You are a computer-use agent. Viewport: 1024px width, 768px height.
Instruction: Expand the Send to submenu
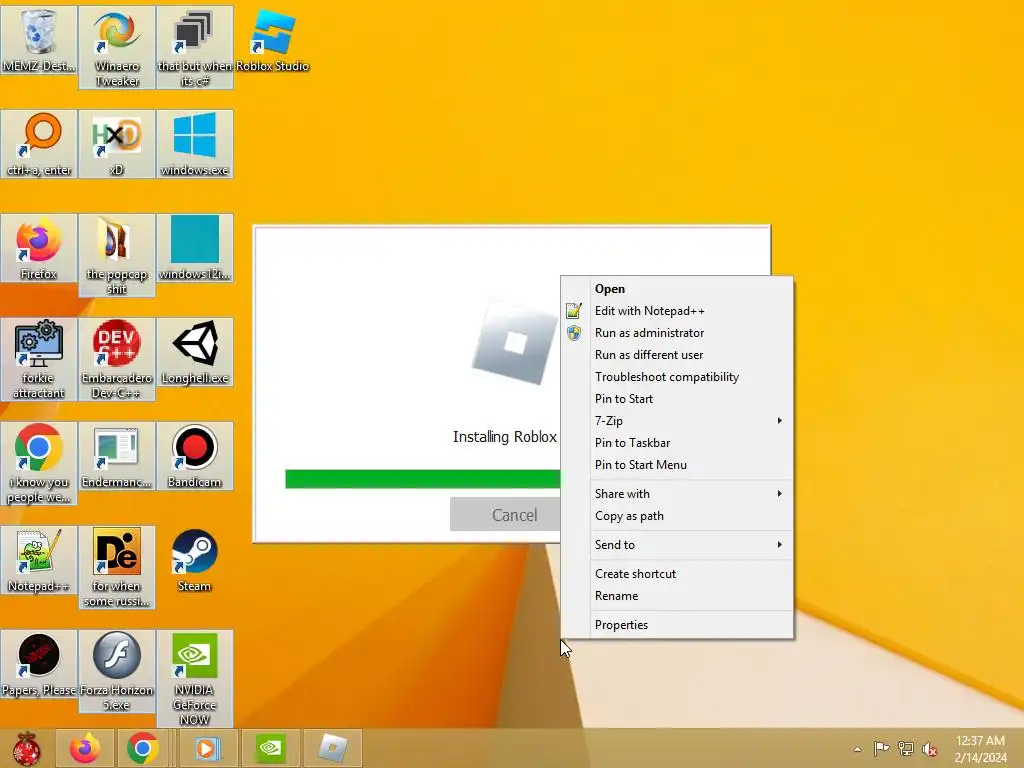678,545
